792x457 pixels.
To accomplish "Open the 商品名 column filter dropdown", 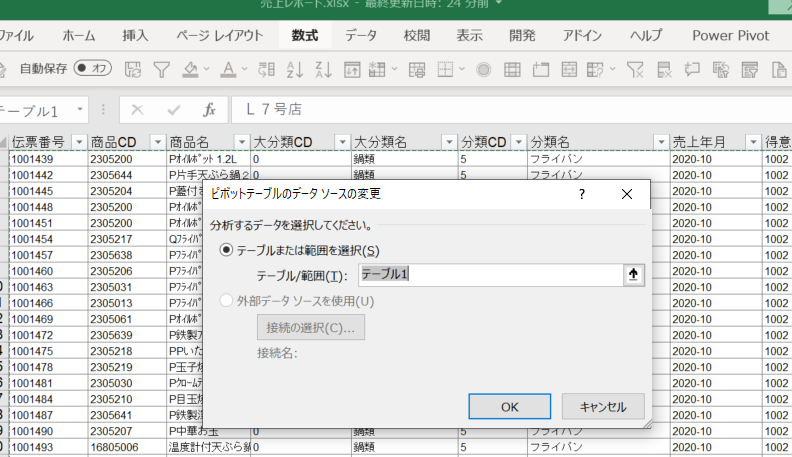I will (241, 142).
